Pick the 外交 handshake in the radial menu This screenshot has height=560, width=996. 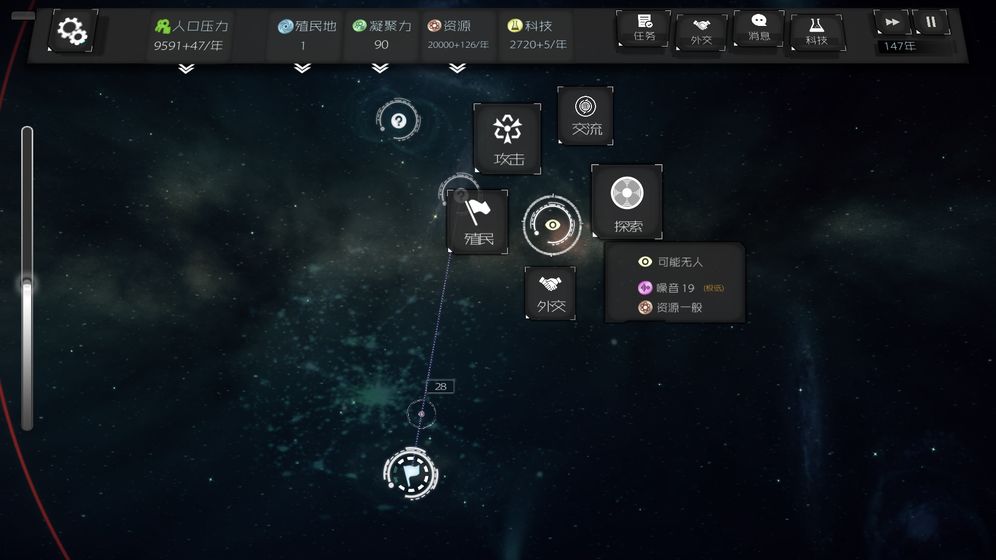click(x=550, y=293)
